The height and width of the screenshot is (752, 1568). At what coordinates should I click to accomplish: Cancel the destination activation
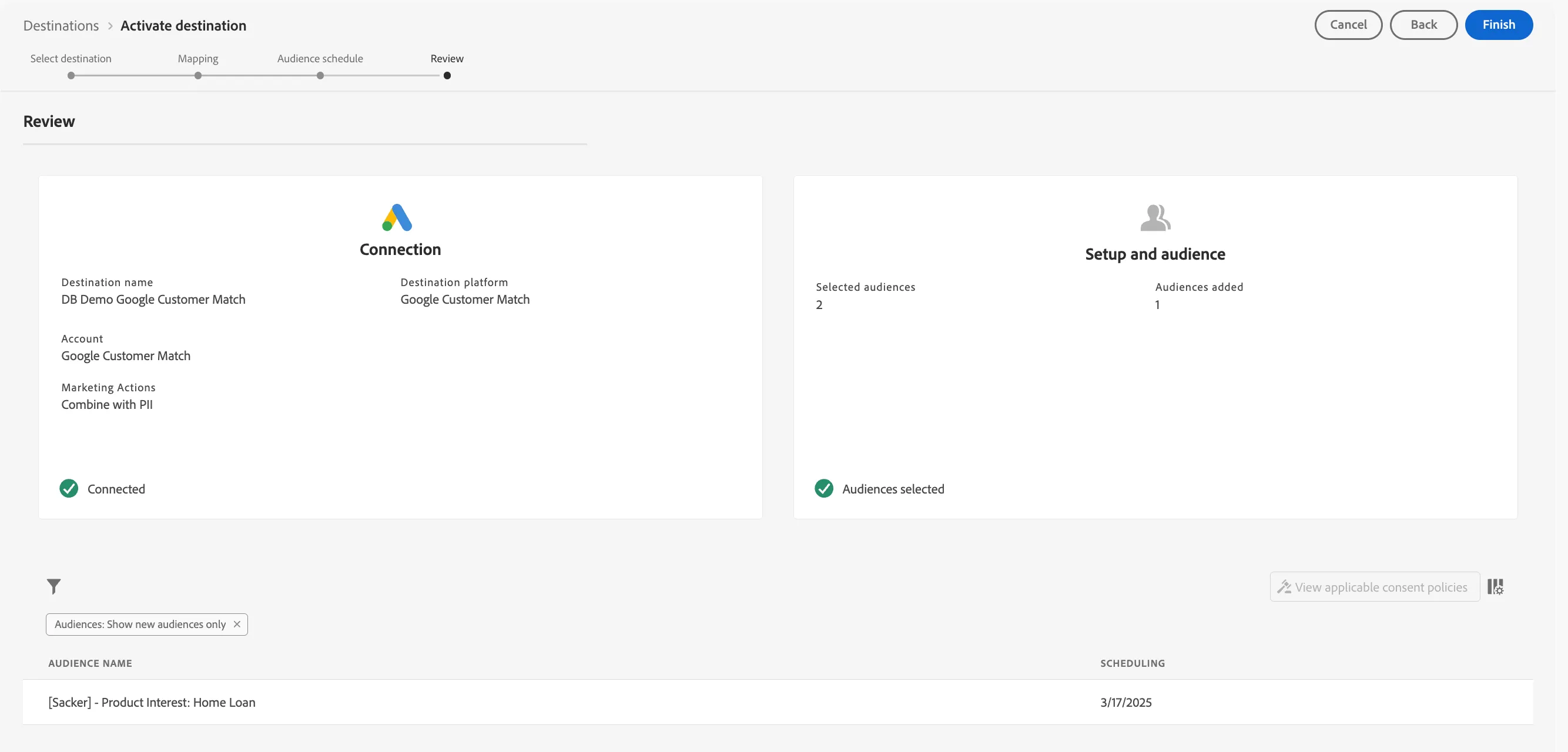(1348, 25)
